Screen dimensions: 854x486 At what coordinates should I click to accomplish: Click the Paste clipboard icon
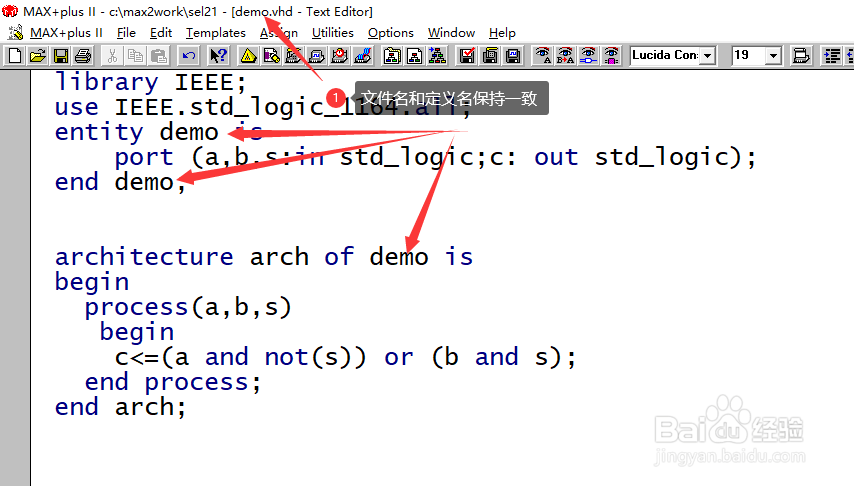coord(158,56)
